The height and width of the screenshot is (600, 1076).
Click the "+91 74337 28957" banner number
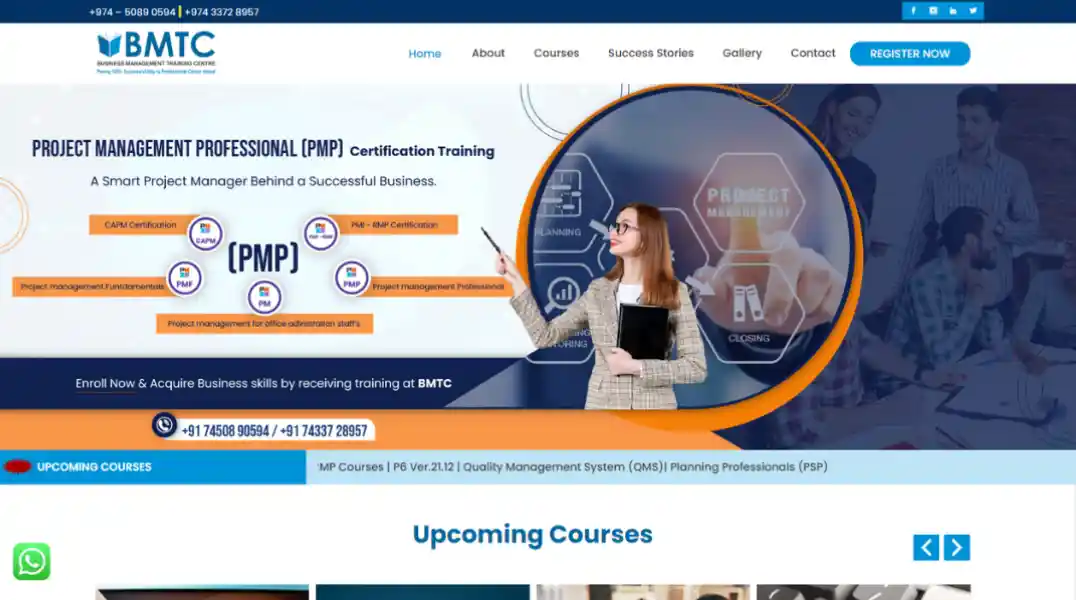point(323,431)
